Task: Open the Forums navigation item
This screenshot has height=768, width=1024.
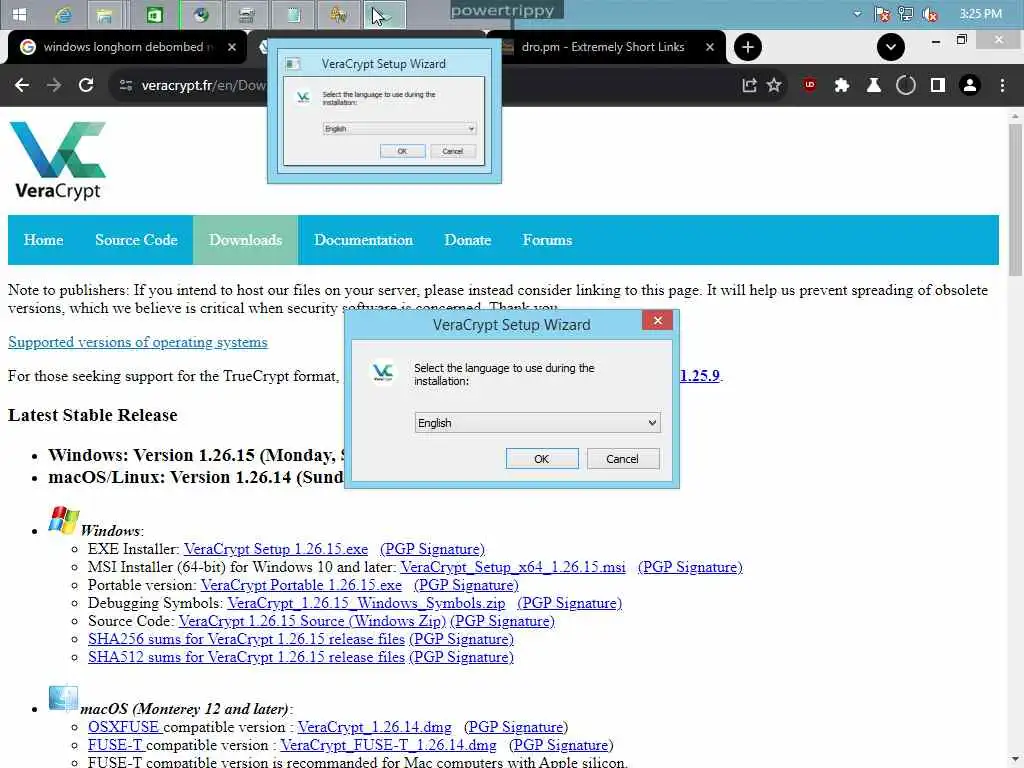Action: tap(547, 240)
